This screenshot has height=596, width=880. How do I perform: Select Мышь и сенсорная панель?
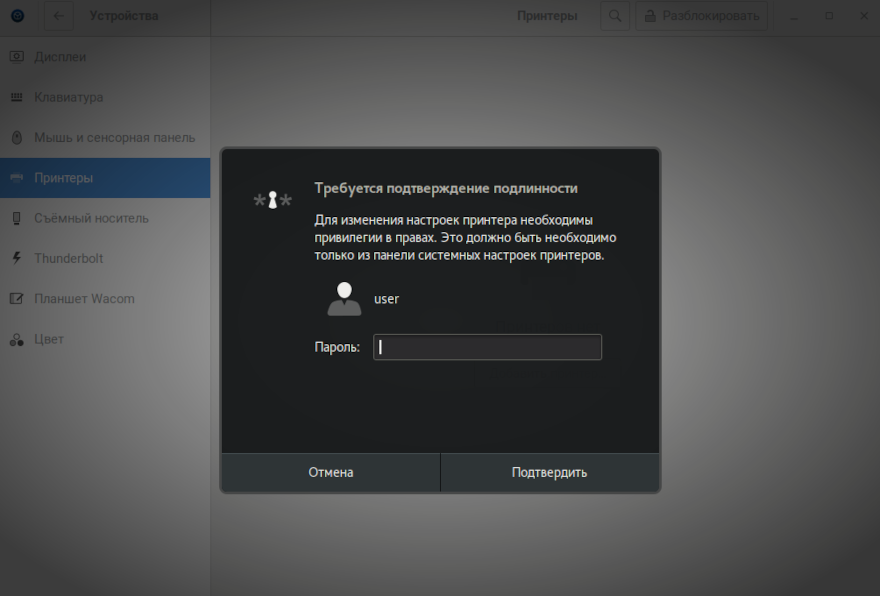114,137
